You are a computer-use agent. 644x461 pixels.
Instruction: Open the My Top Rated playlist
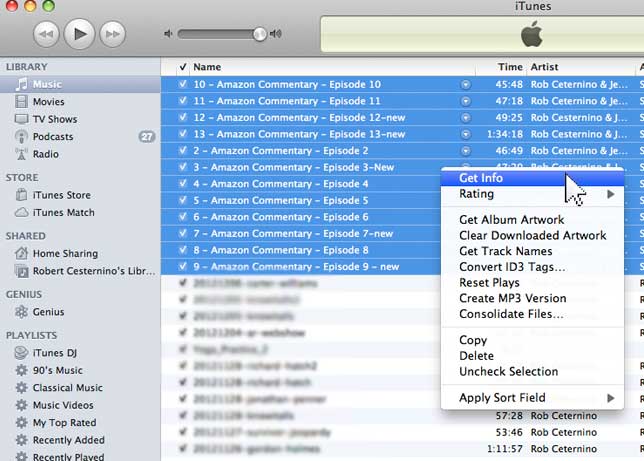(x=80, y=423)
